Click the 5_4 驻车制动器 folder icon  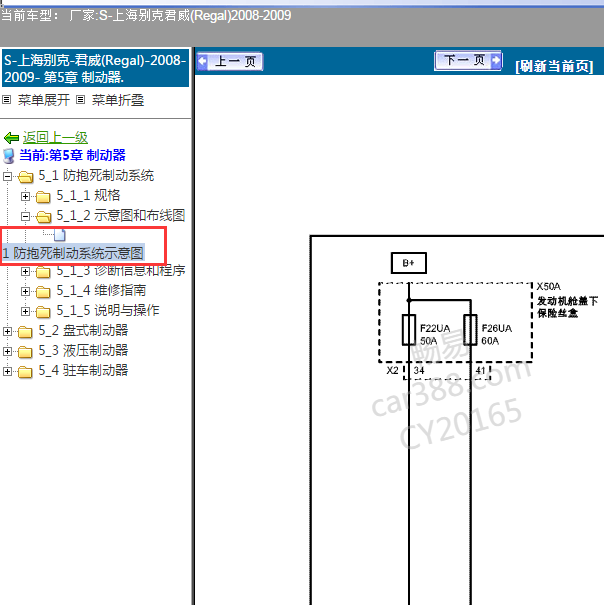(25, 372)
